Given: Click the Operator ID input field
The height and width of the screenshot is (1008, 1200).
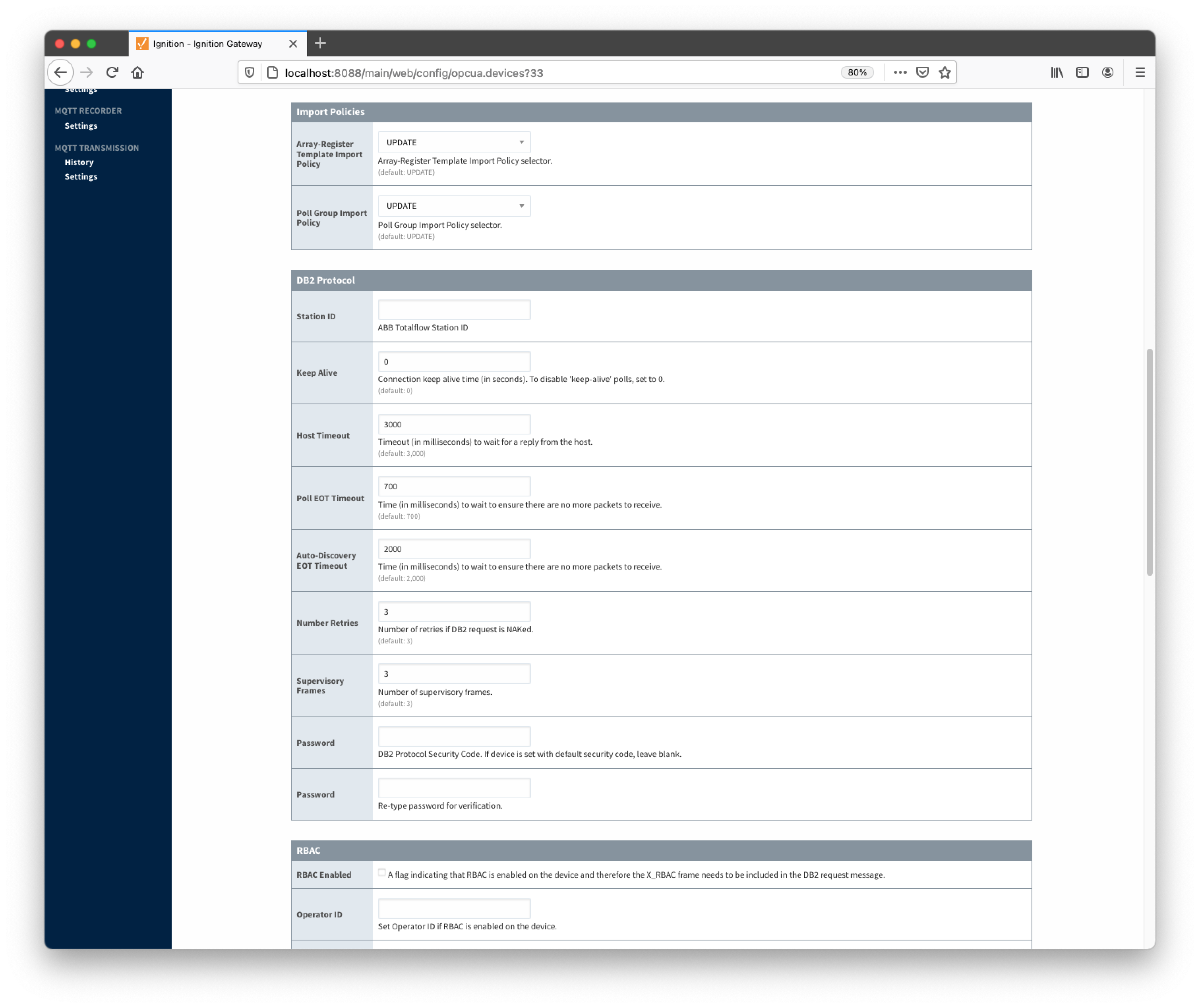Looking at the screenshot, I should [454, 909].
